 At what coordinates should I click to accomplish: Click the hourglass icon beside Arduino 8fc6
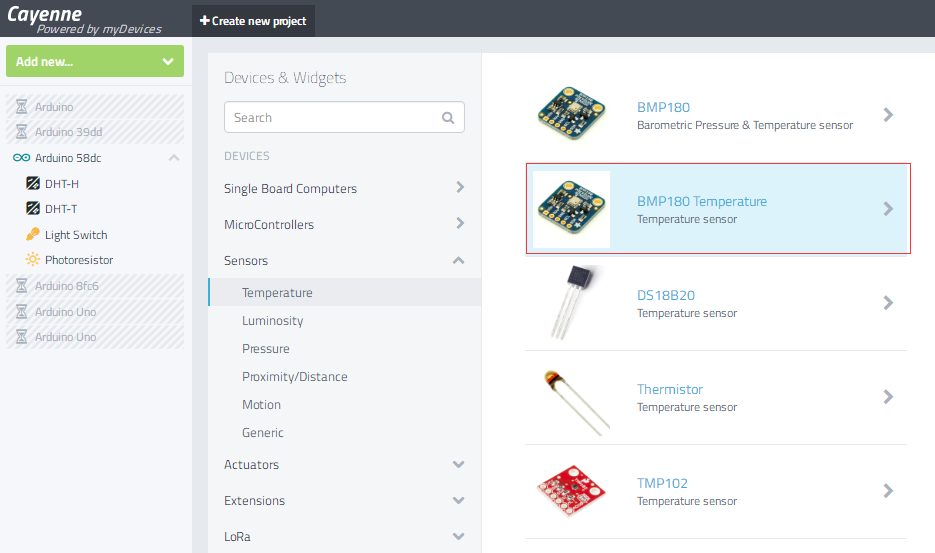pyautogui.click(x=21, y=286)
